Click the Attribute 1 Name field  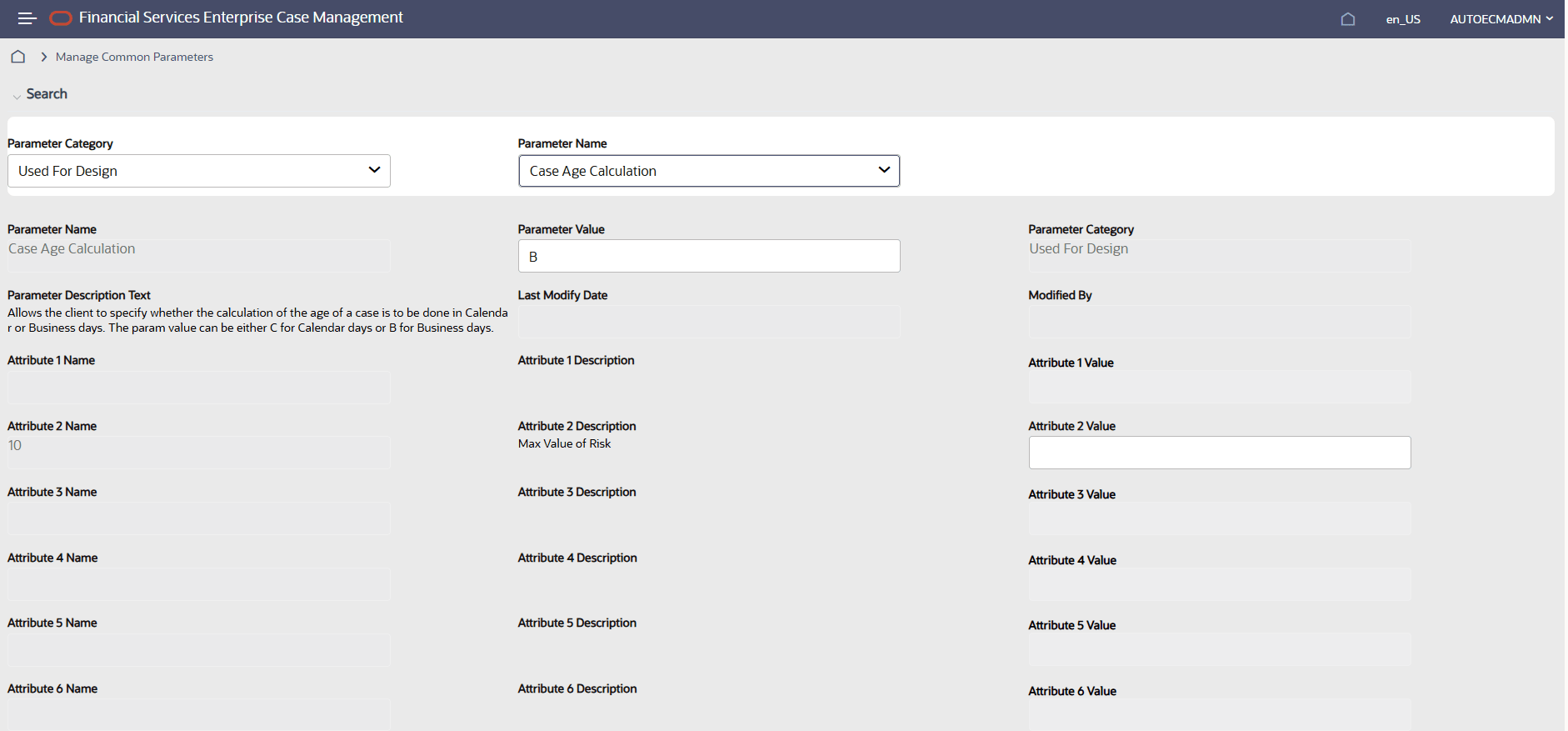coord(199,388)
